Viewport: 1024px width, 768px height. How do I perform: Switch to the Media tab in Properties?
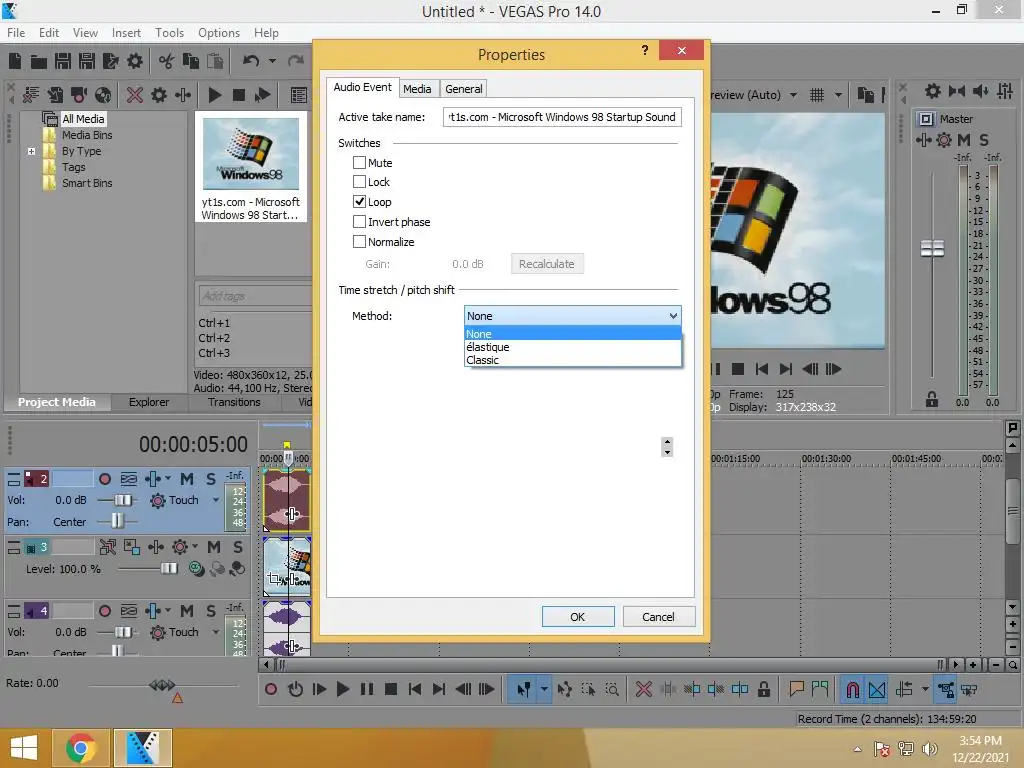[x=417, y=89]
